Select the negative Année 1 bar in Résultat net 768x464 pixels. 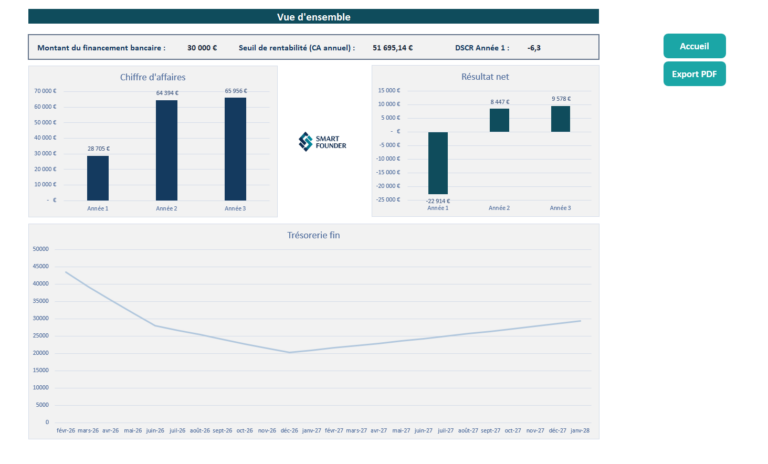point(438,163)
